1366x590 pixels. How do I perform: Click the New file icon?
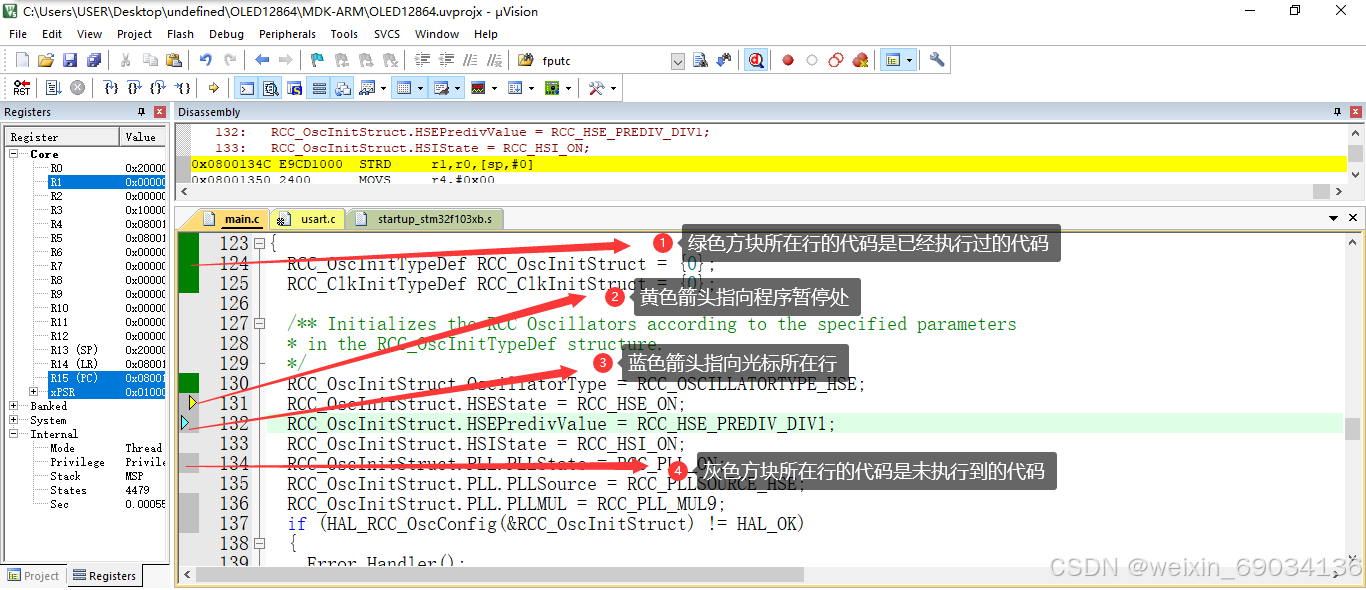coord(22,60)
